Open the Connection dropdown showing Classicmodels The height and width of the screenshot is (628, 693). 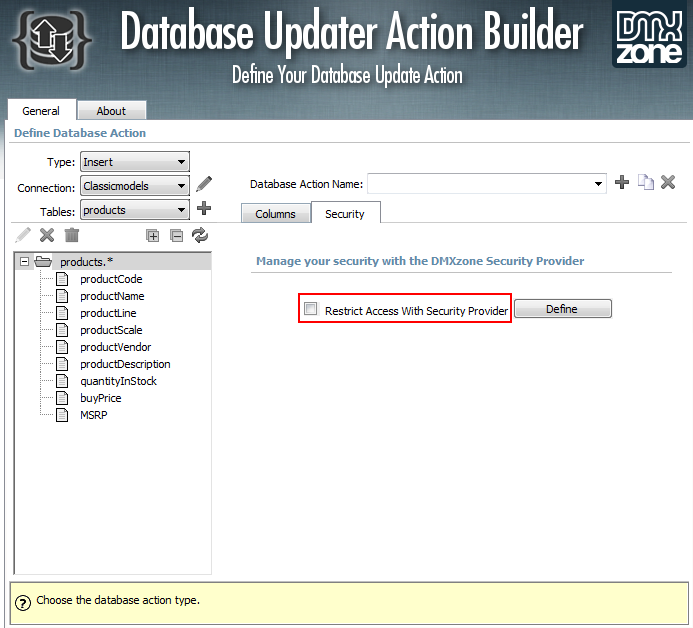click(135, 186)
